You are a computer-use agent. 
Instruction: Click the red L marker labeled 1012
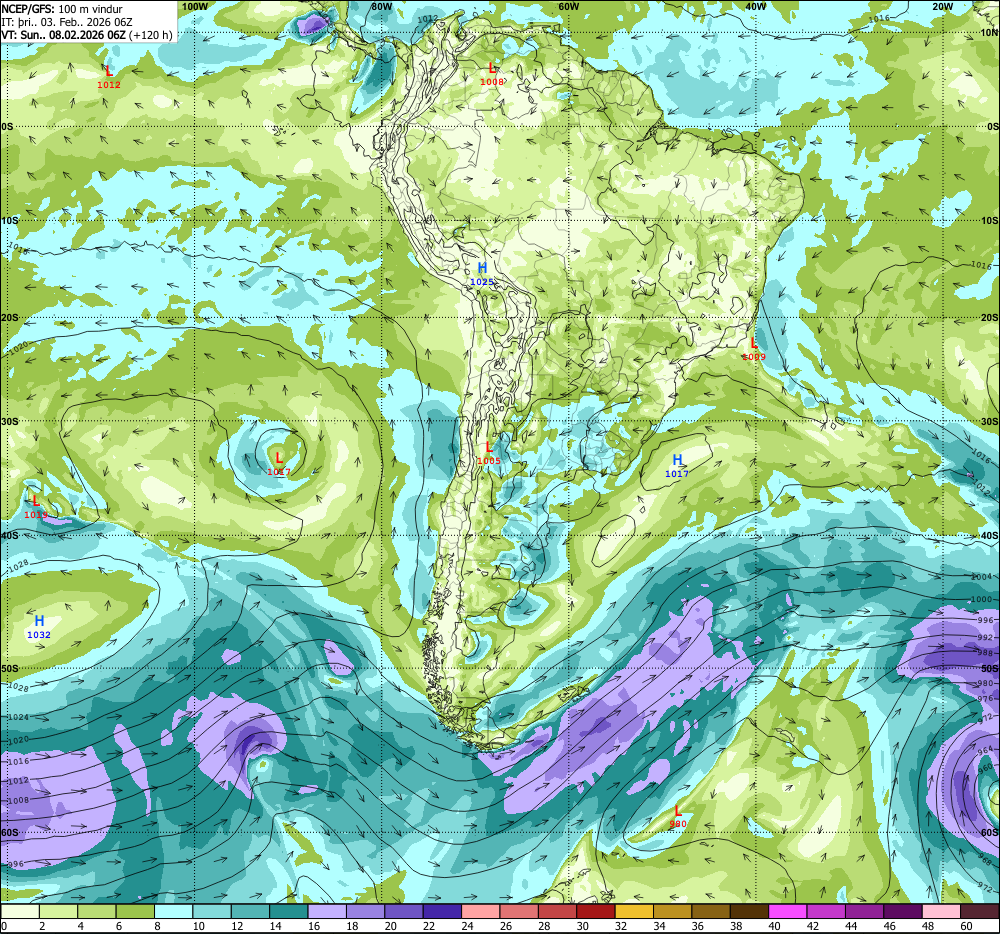(x=109, y=71)
